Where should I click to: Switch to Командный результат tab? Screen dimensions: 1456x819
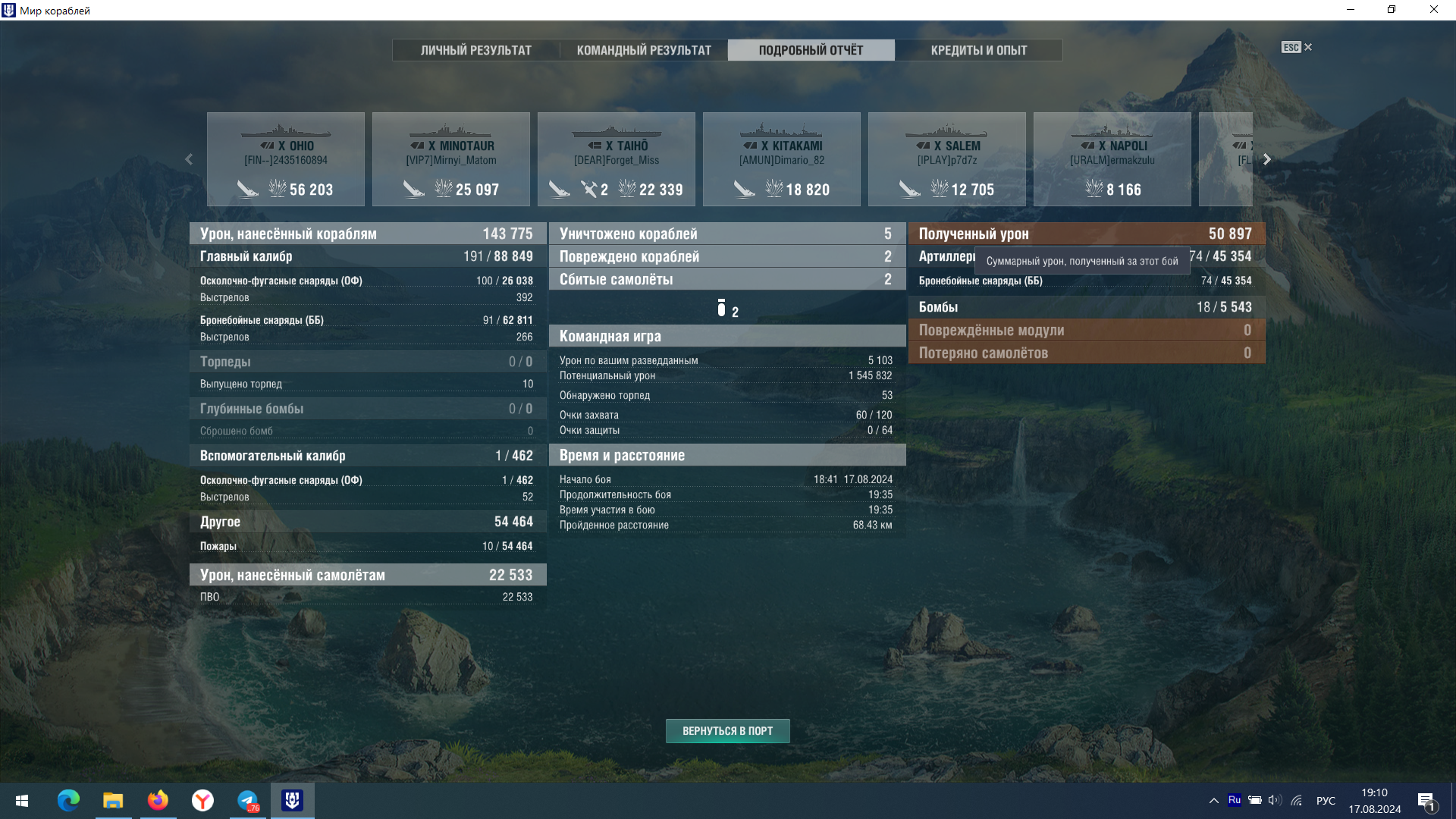pyautogui.click(x=644, y=51)
